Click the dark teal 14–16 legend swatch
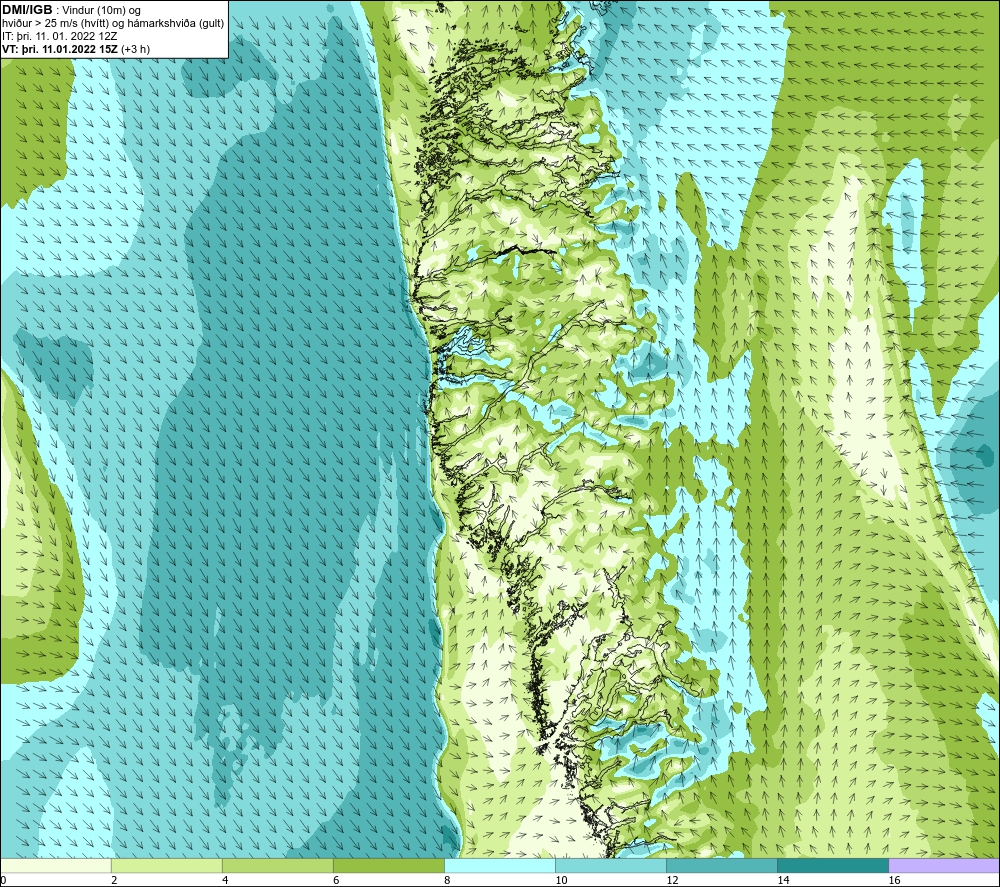The image size is (1000, 887). click(833, 865)
